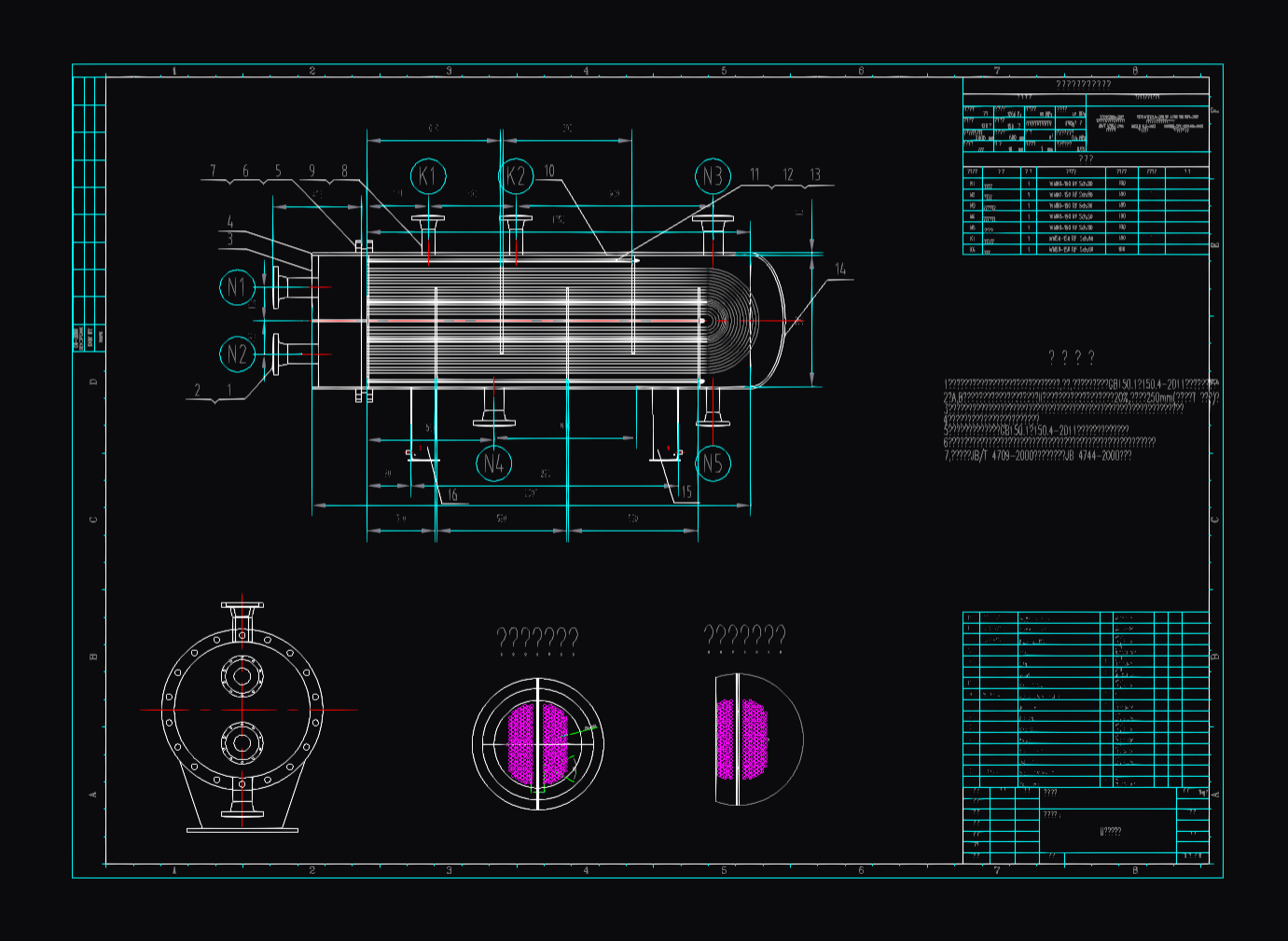
Task: Click the note line containing JB/T 4709-2000
Action: [1038, 456]
